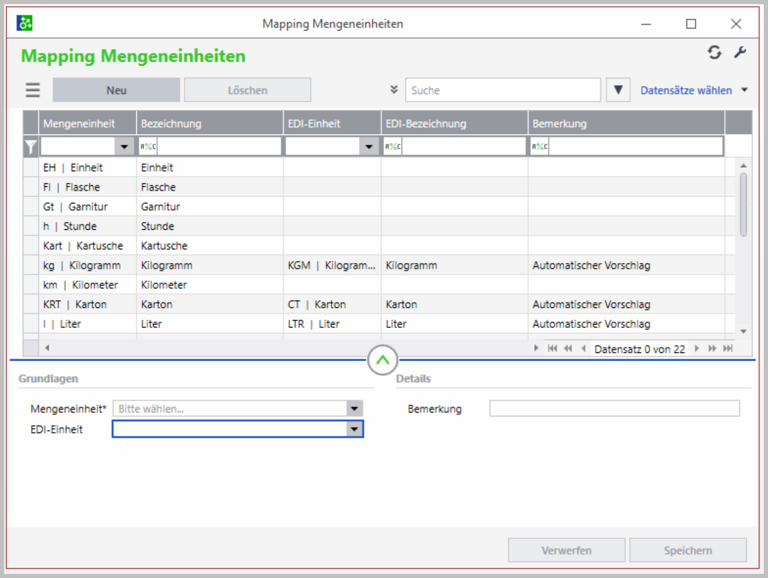Expand the EDI-Einheit combo box in Grundlagen

(x=355, y=429)
